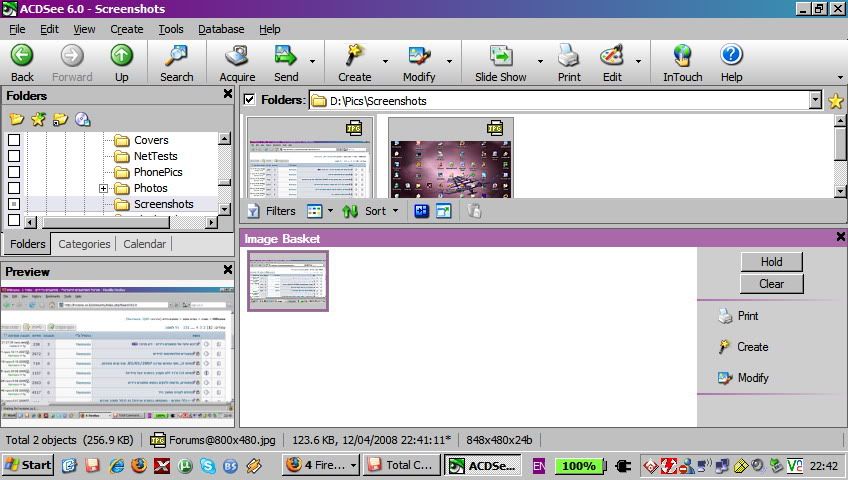
Task: Switch to the Categories tab
Action: pyautogui.click(x=84, y=244)
